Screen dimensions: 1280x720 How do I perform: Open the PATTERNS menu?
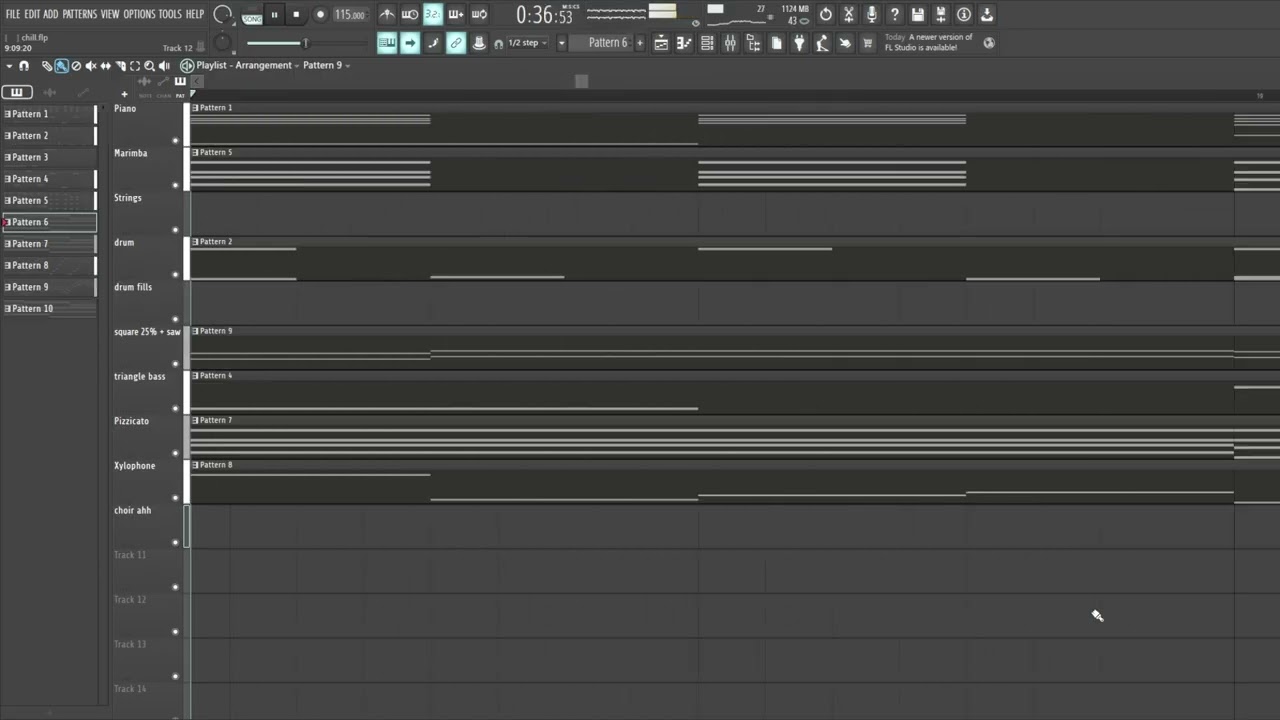[79, 14]
